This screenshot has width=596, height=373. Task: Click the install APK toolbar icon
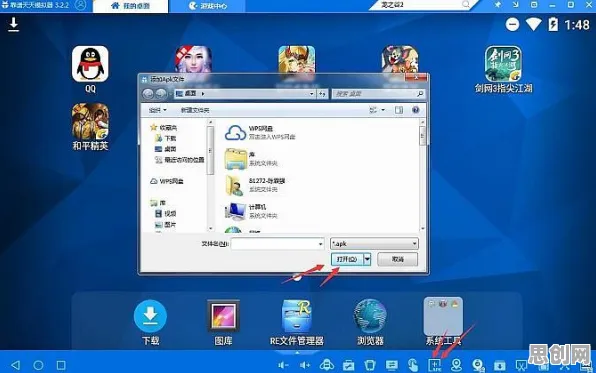434,365
